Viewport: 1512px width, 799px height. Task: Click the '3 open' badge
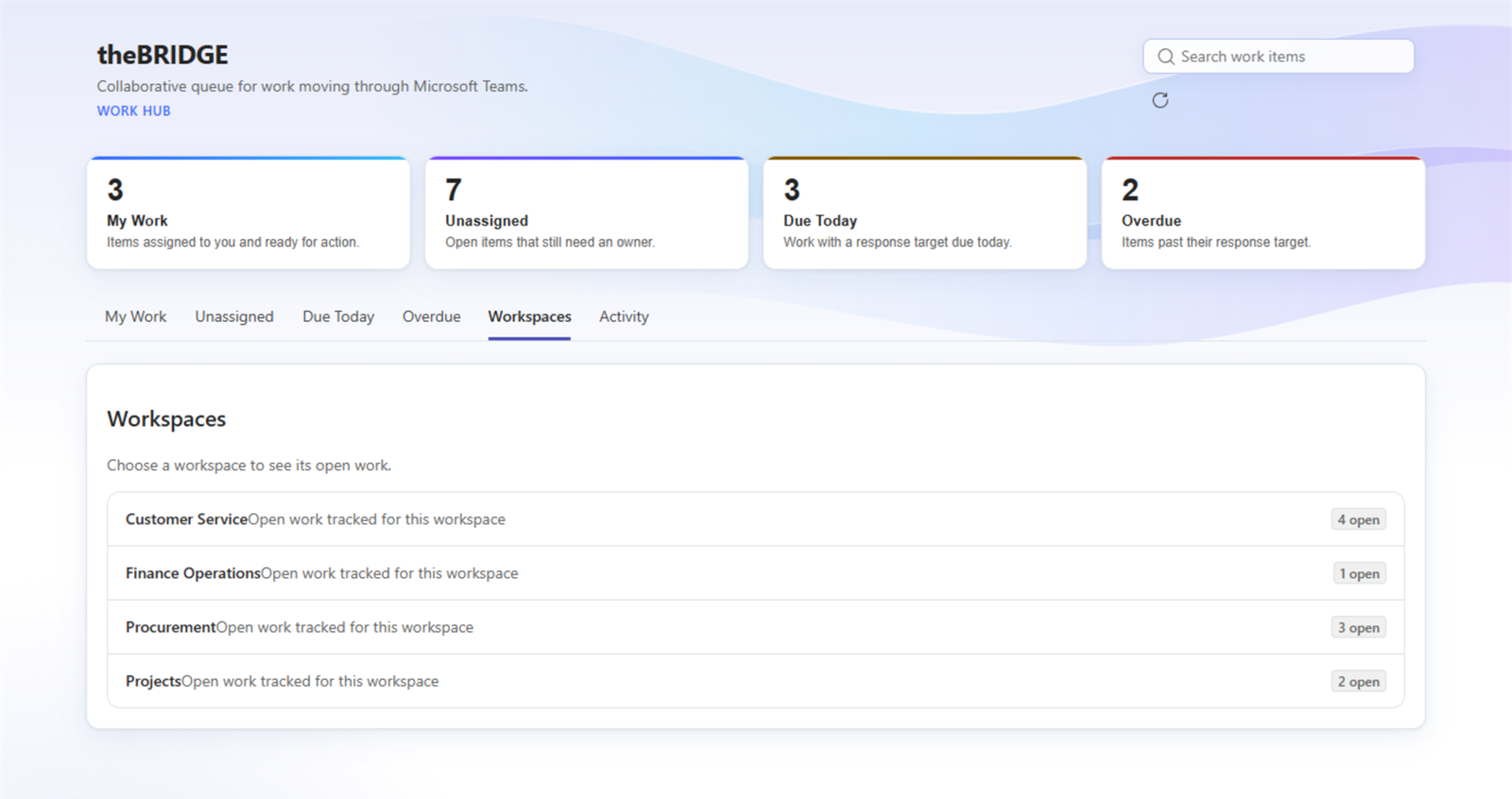(1358, 627)
